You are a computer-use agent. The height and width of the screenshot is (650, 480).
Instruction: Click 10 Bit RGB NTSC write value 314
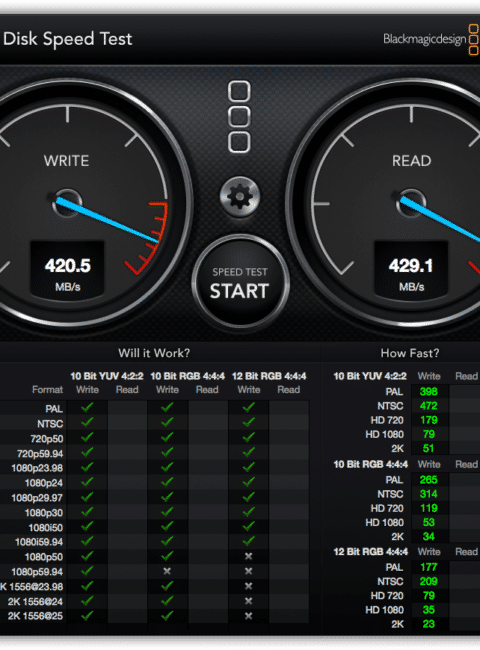click(x=429, y=494)
